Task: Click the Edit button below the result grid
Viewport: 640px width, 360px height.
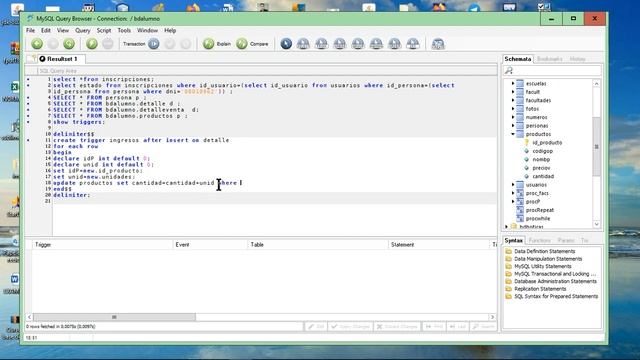Action: [316, 327]
